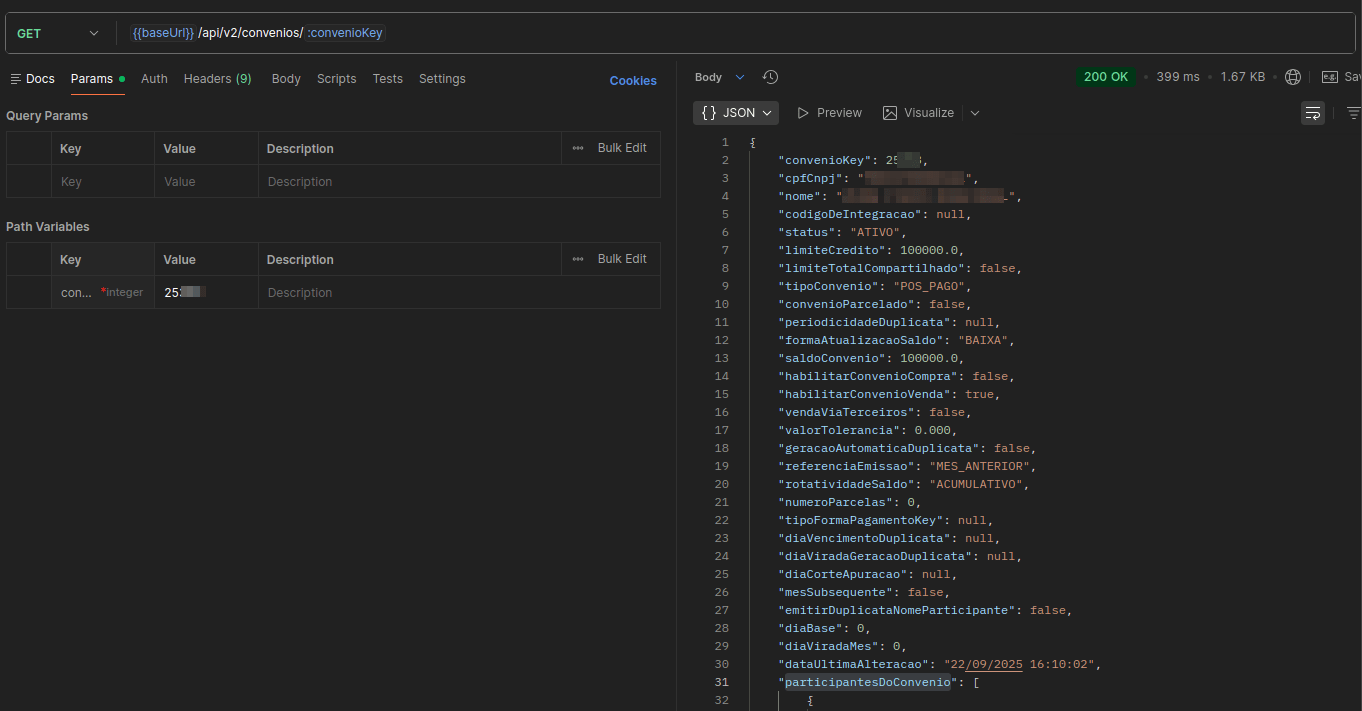
Task: Click the "participantesDoConvenio" key
Action: (867, 682)
